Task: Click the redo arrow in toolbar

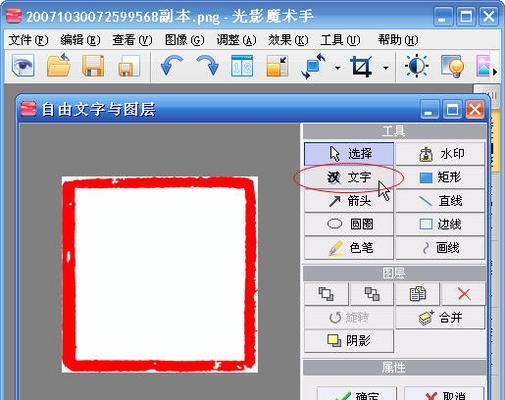Action: click(207, 66)
